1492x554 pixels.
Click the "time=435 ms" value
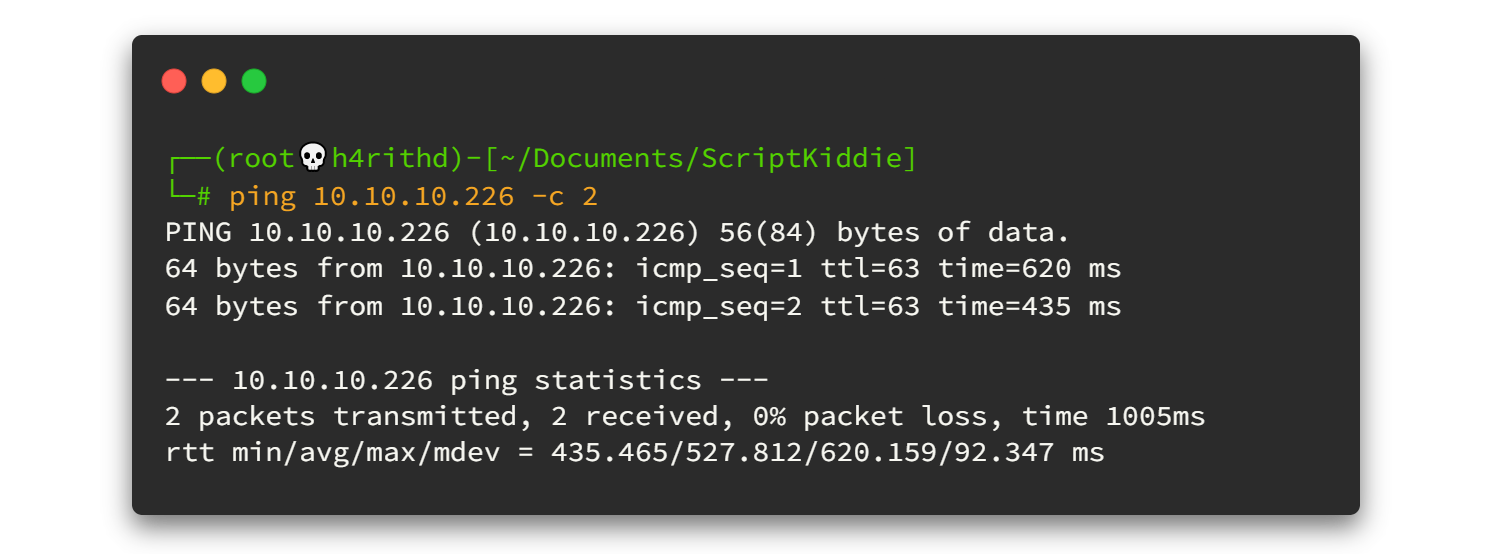[1029, 307]
